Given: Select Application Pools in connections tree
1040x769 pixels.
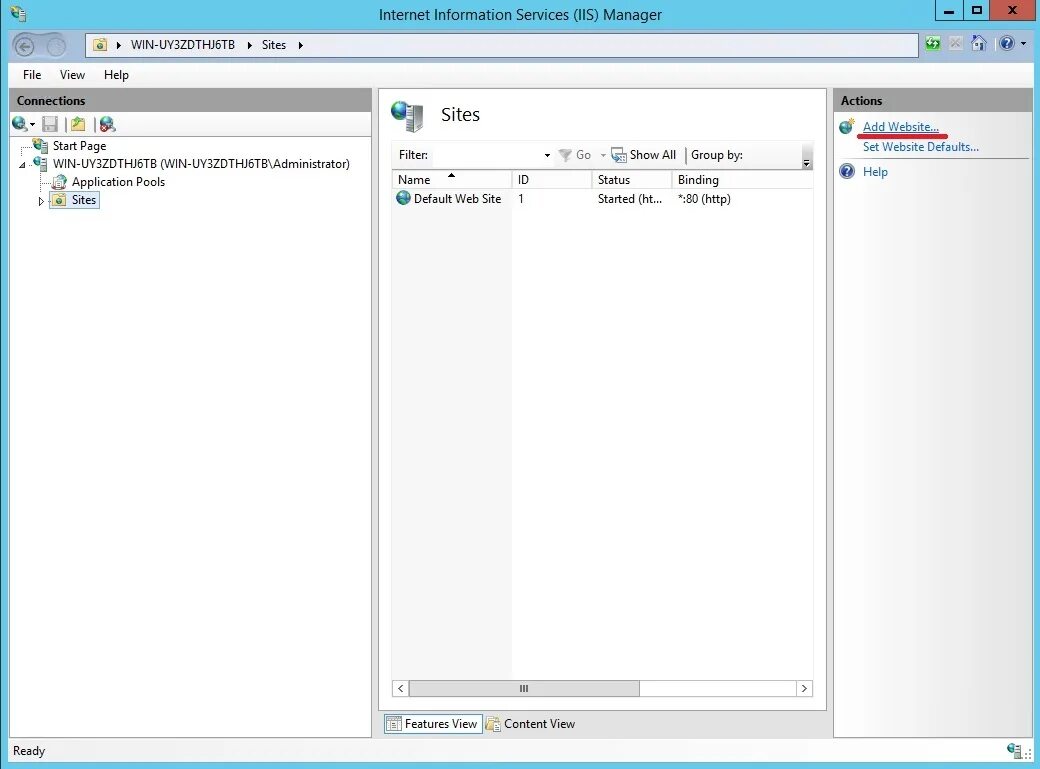Looking at the screenshot, I should coord(118,182).
